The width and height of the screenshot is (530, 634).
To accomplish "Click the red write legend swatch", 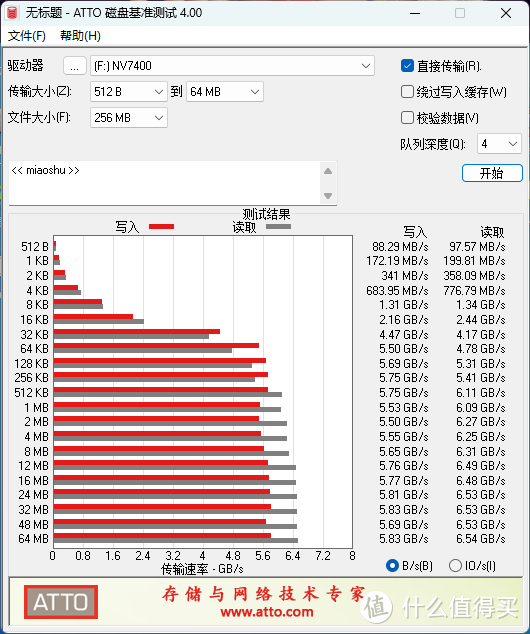I will pyautogui.click(x=161, y=226).
